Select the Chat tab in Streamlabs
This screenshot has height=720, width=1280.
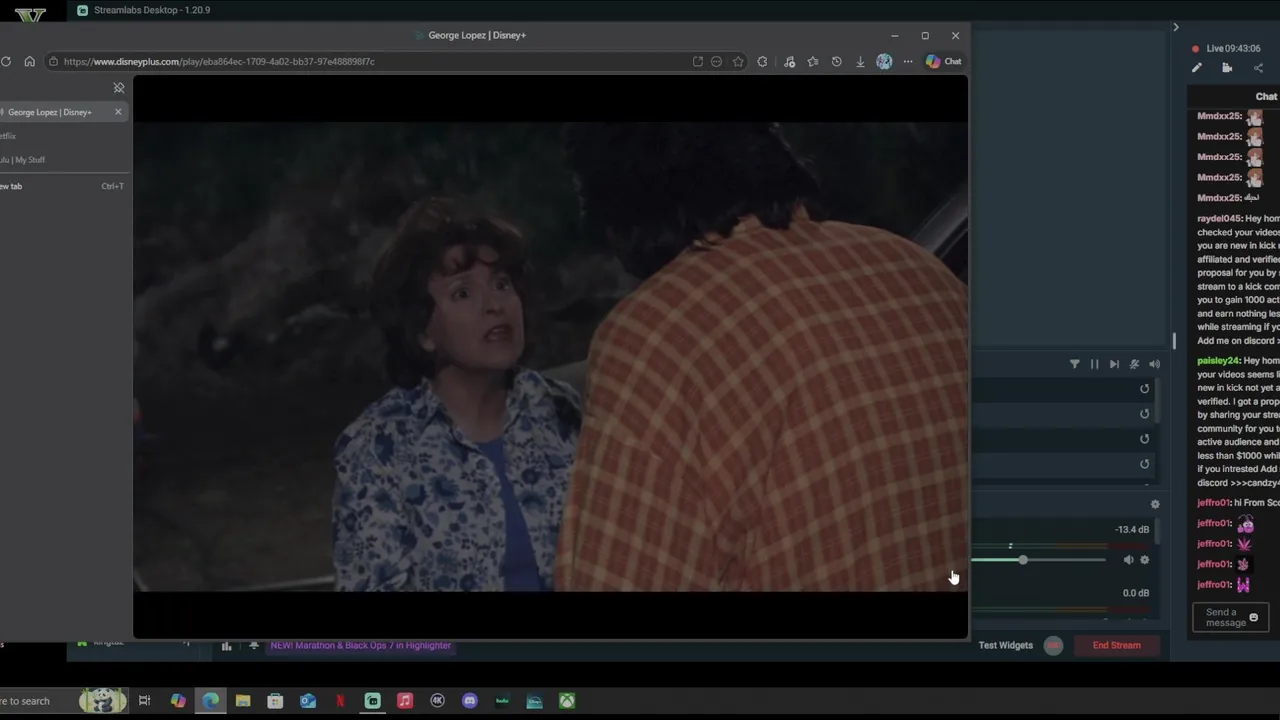click(1266, 97)
